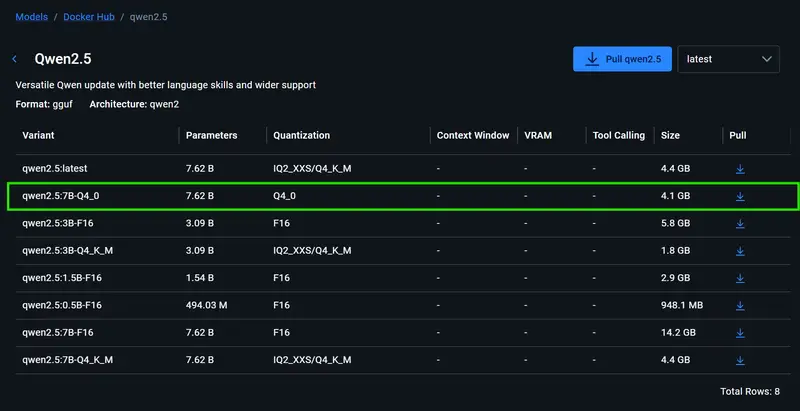Download the qwen2.5:3B-Q4_K_M variant
800x411 pixels.
pos(740,251)
